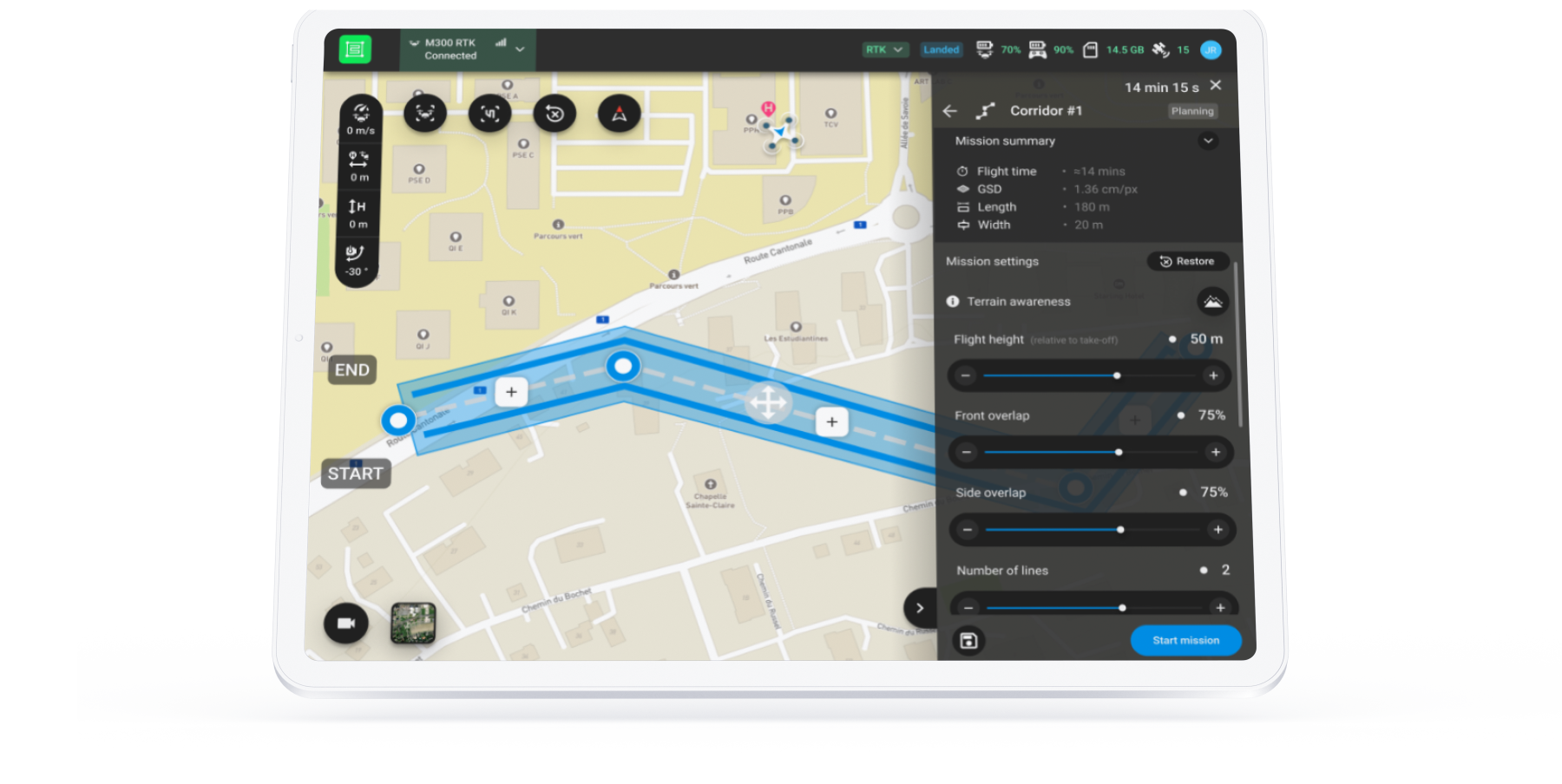This screenshot has width=1562, height=784.
Task: Click the move handle on the corridor
Action: click(768, 402)
